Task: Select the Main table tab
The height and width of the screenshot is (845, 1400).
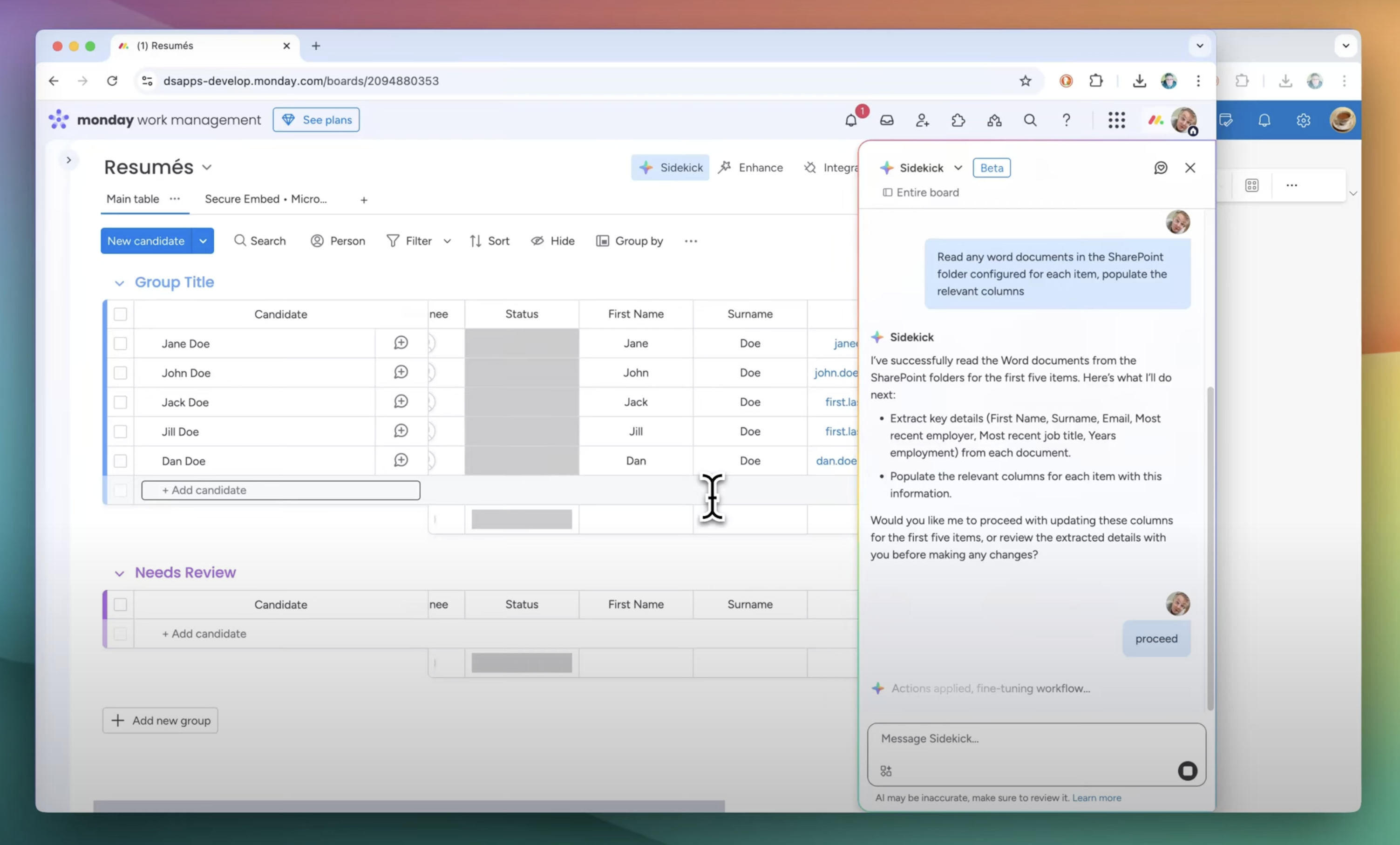Action: pos(132,199)
